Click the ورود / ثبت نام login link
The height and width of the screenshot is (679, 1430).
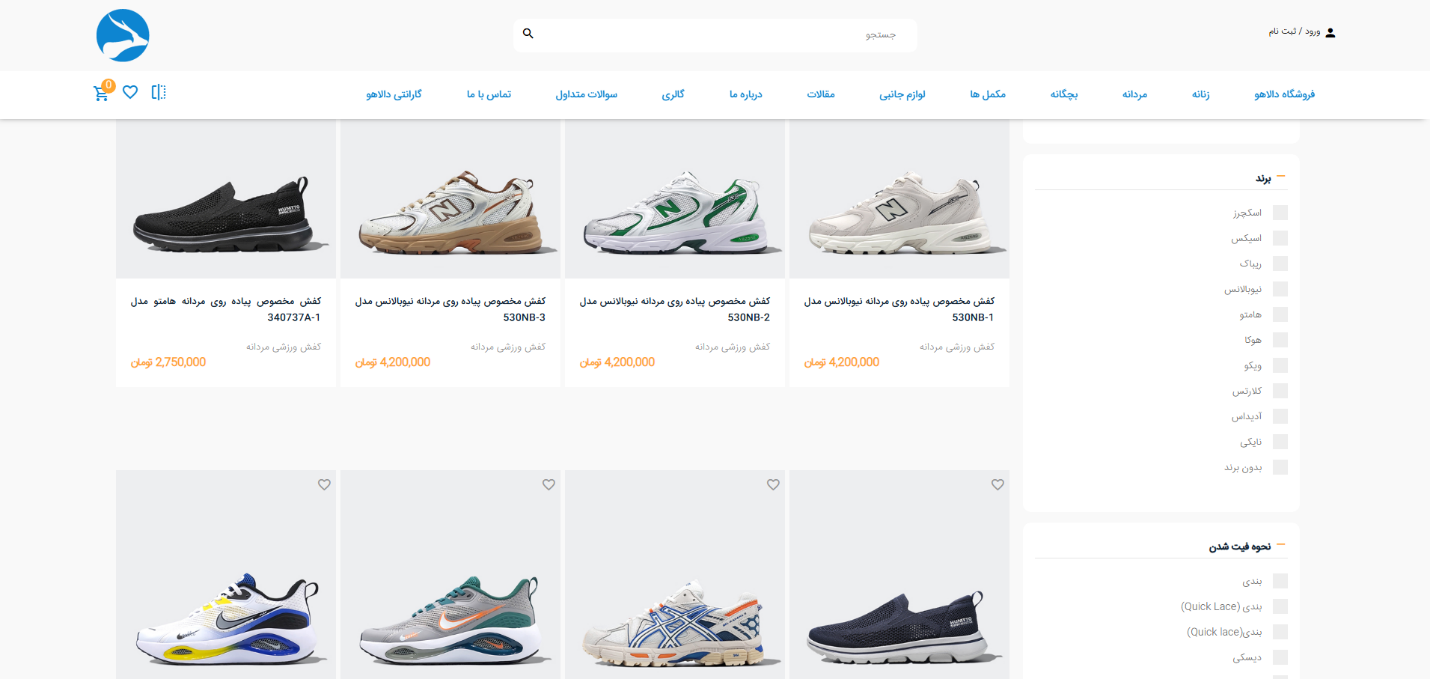[x=1294, y=32]
